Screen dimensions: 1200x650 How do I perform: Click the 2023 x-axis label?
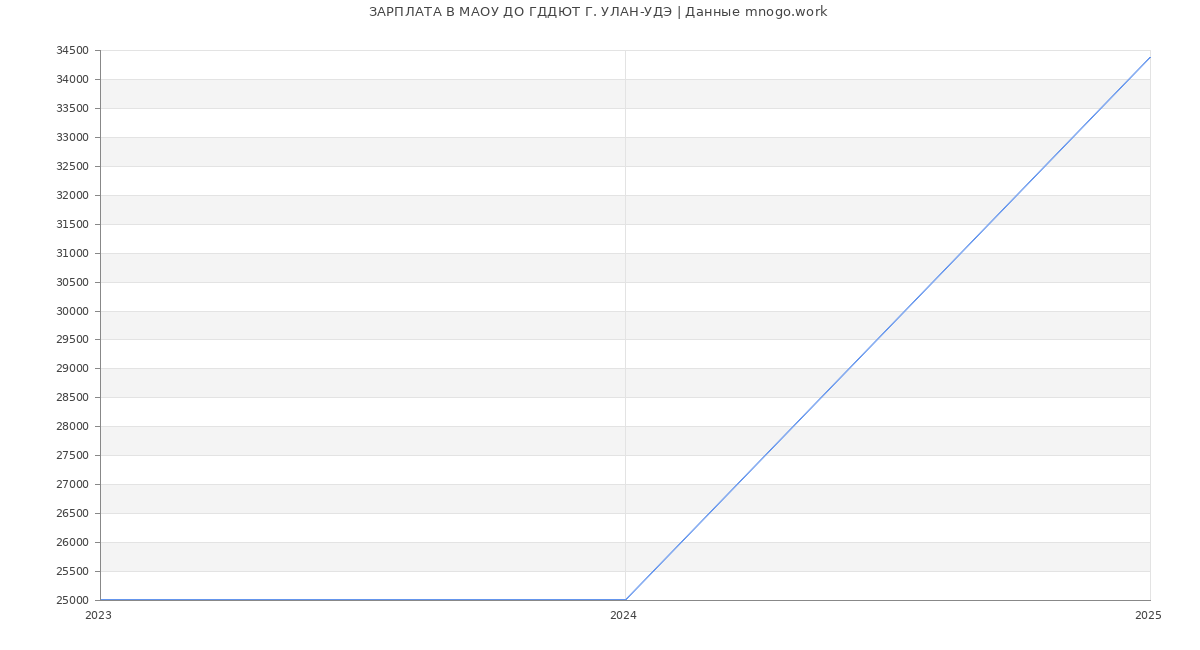[98, 616]
